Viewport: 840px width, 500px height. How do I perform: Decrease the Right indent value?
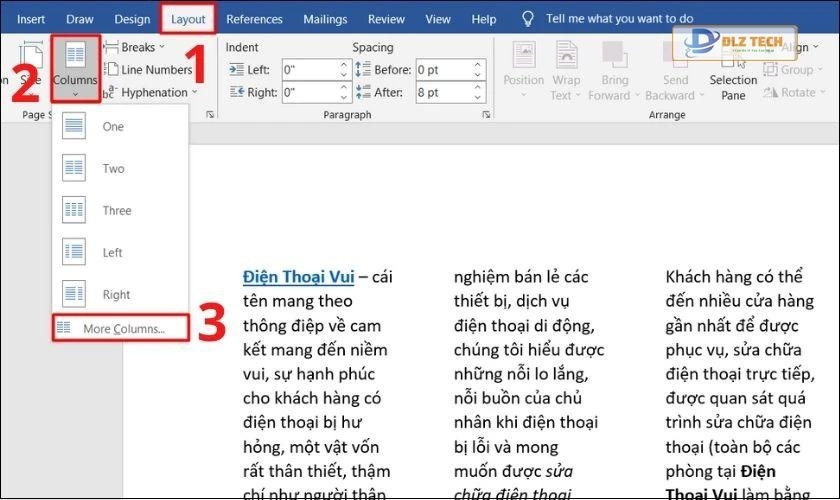click(x=344, y=98)
